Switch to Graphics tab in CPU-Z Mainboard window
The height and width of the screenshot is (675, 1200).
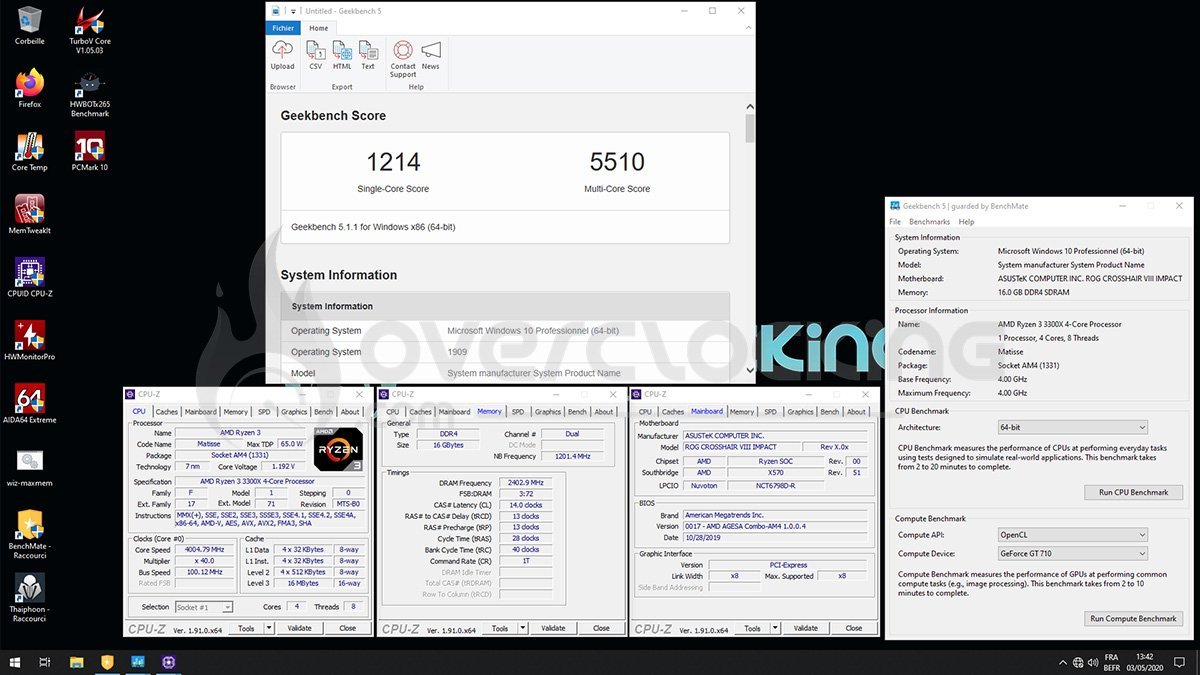pos(800,412)
